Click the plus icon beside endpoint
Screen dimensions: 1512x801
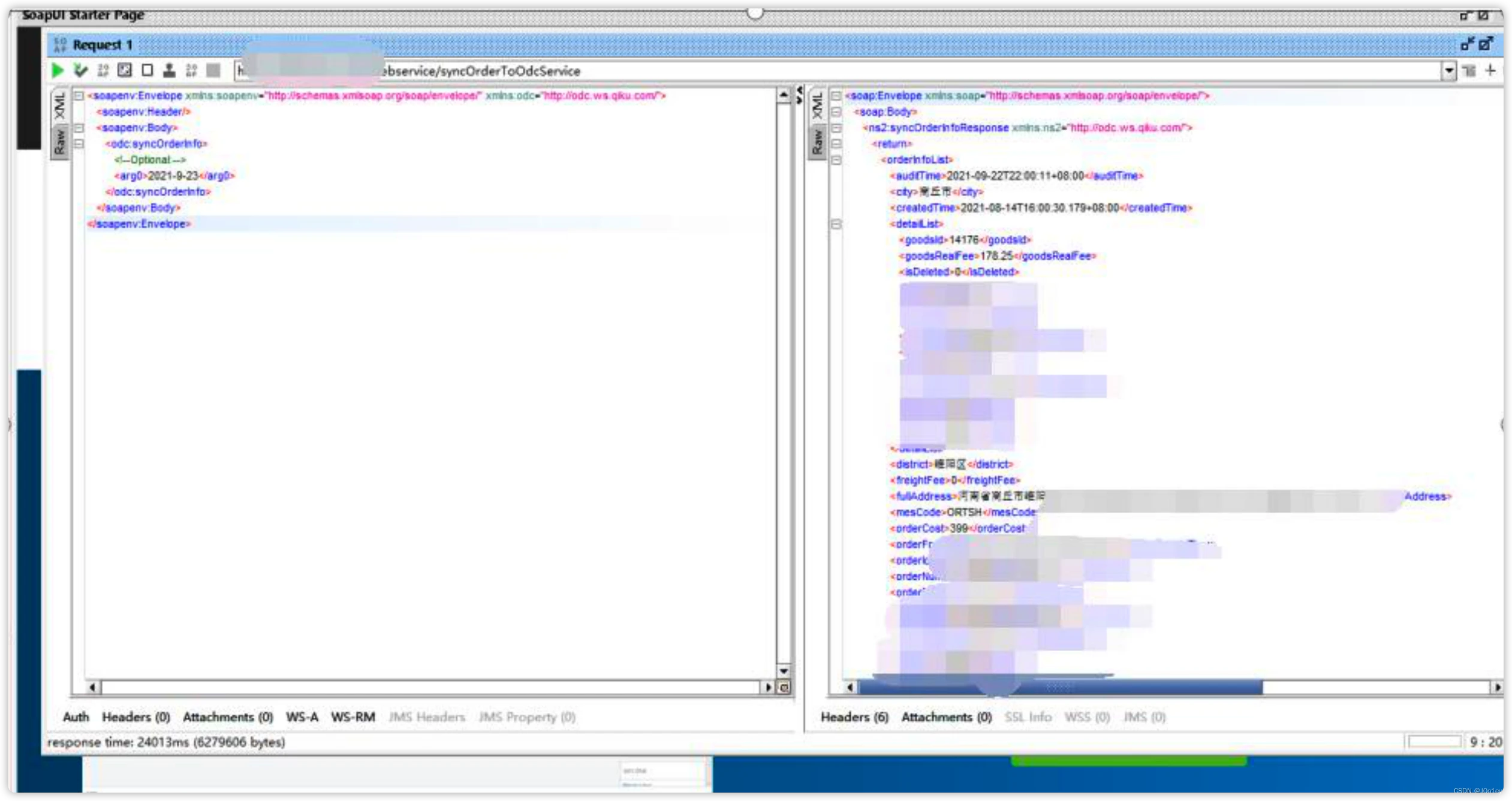point(1490,71)
